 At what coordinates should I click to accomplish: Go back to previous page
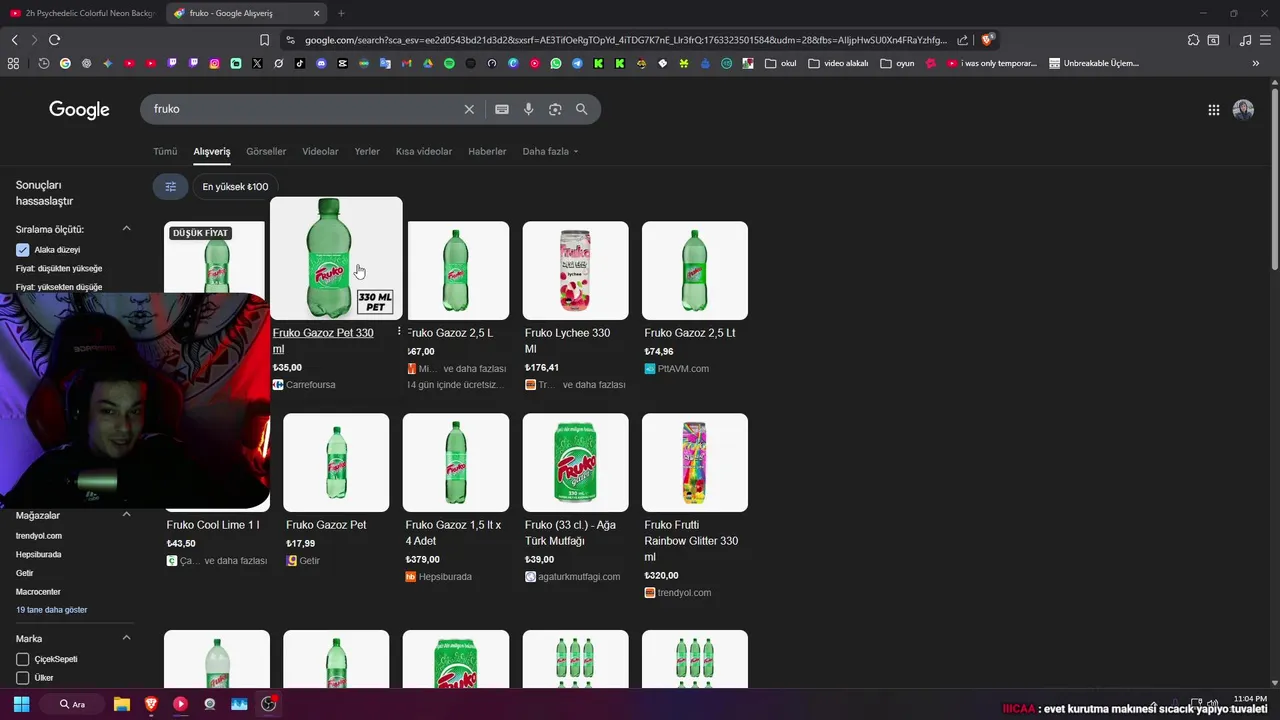tap(14, 40)
